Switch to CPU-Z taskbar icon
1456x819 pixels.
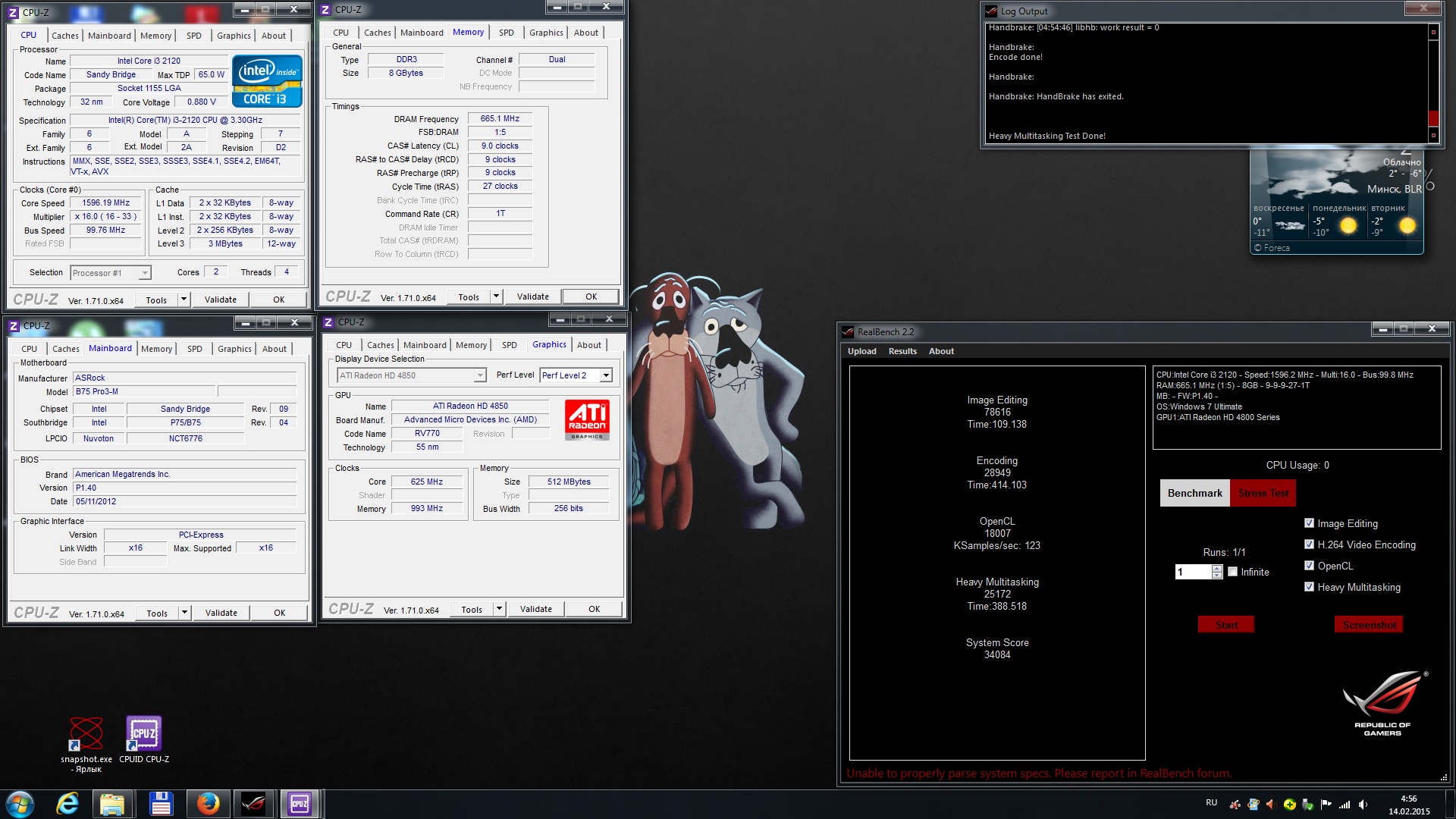tap(300, 804)
